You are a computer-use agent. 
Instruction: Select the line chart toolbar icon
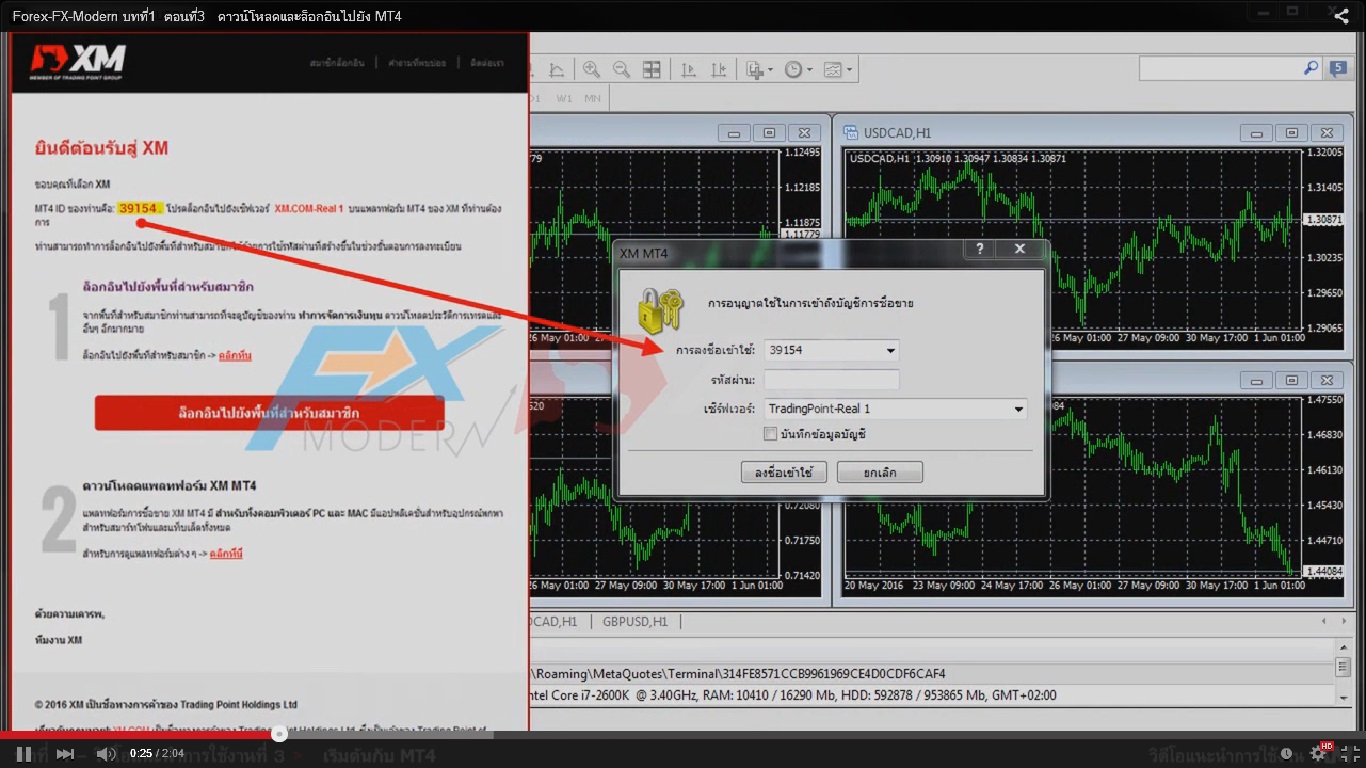[x=557, y=70]
